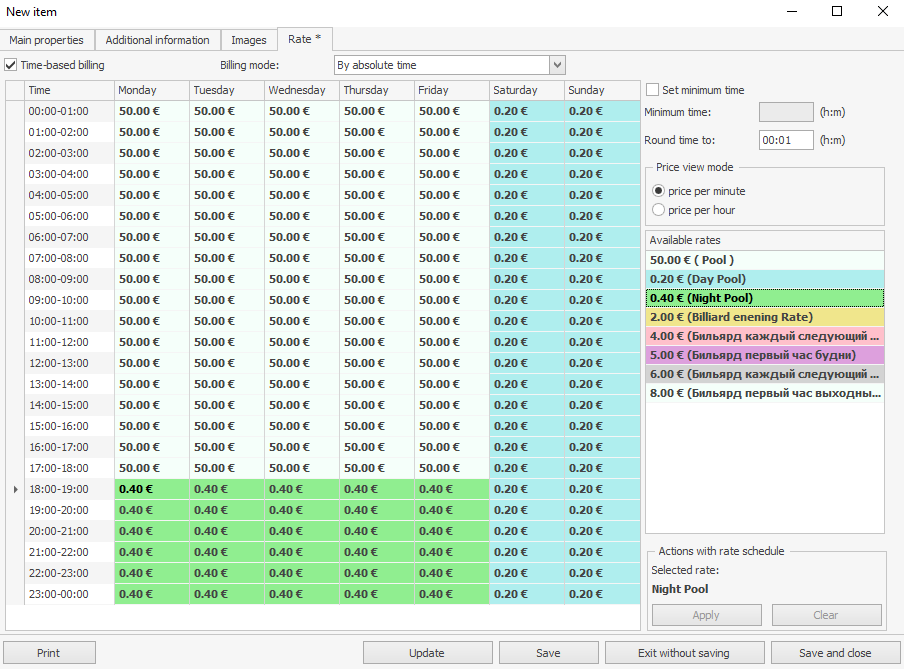The width and height of the screenshot is (904, 669).
Task: Click the Print button
Action: tap(49, 653)
